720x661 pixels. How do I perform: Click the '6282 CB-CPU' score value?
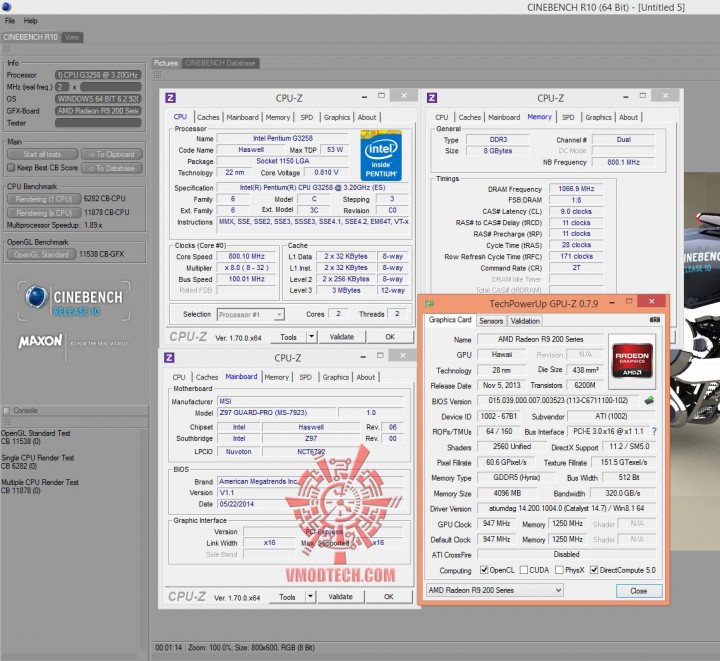click(104, 198)
